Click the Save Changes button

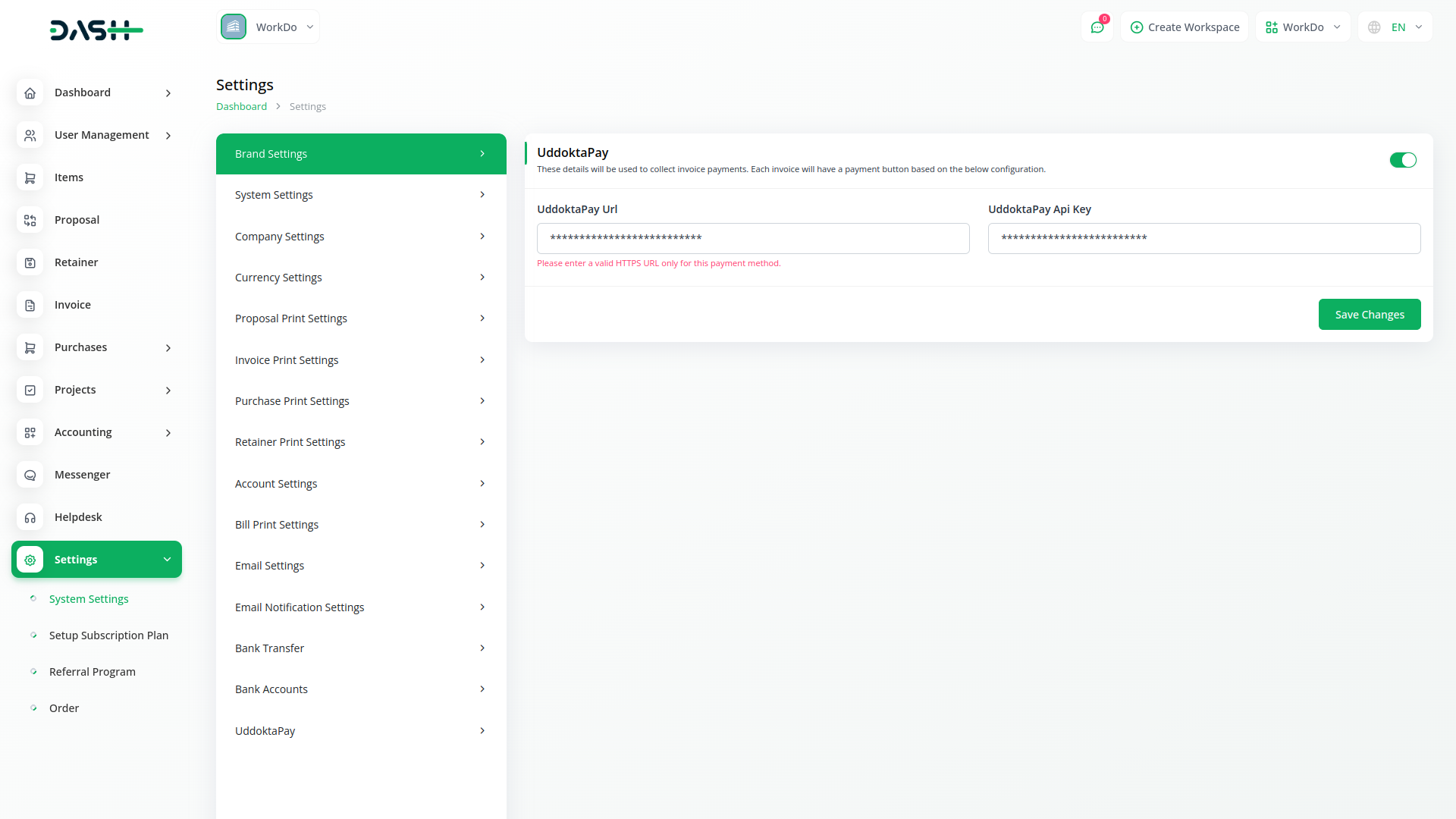pyautogui.click(x=1370, y=315)
